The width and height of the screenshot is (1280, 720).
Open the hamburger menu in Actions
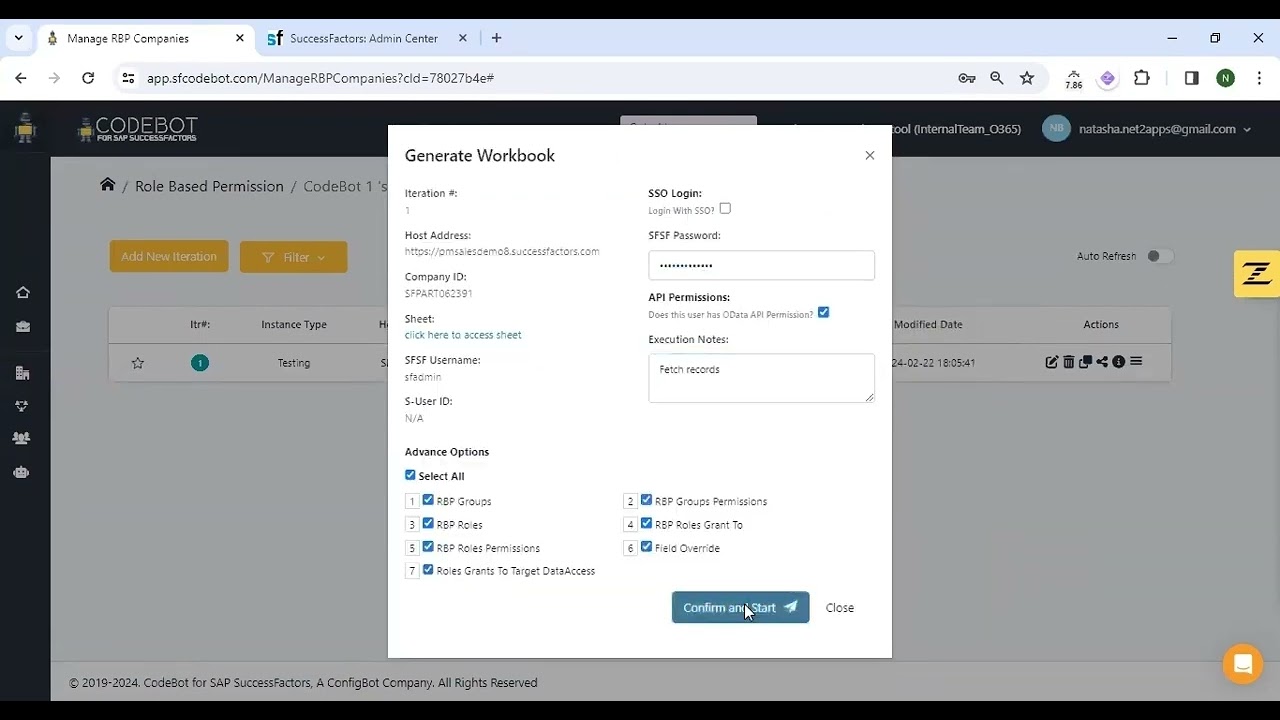tap(1136, 362)
